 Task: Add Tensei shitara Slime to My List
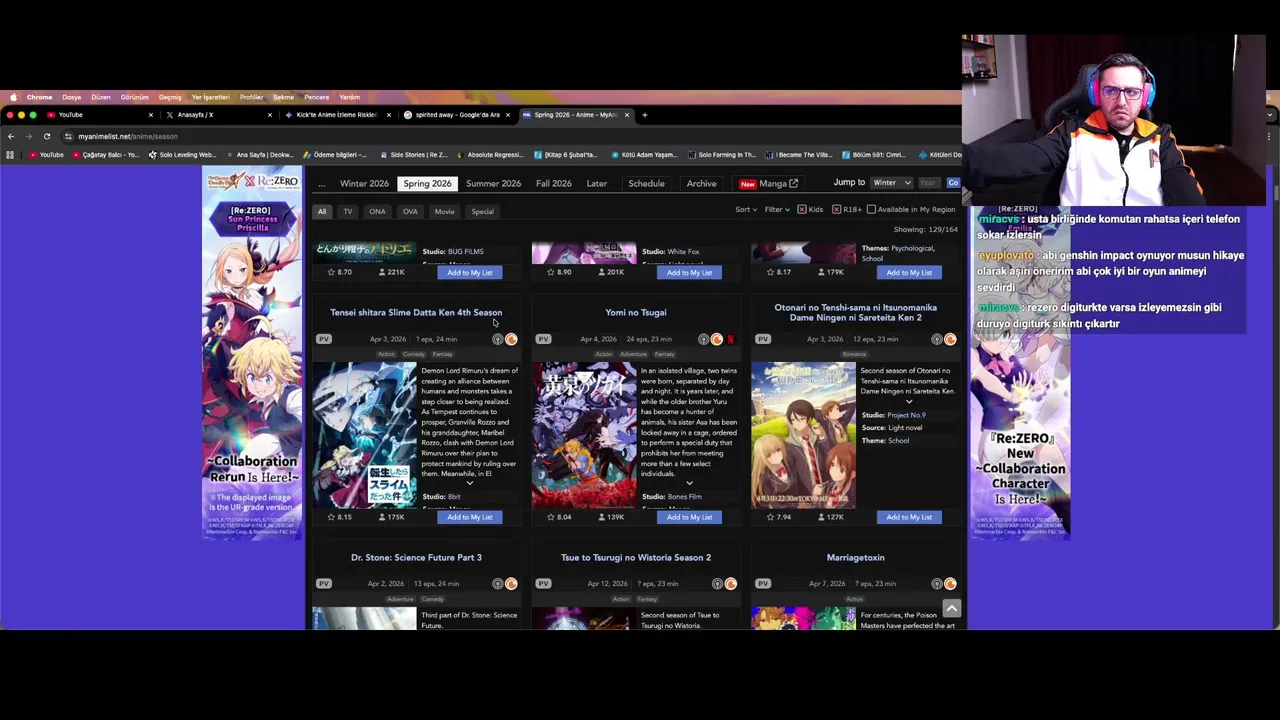(x=469, y=517)
